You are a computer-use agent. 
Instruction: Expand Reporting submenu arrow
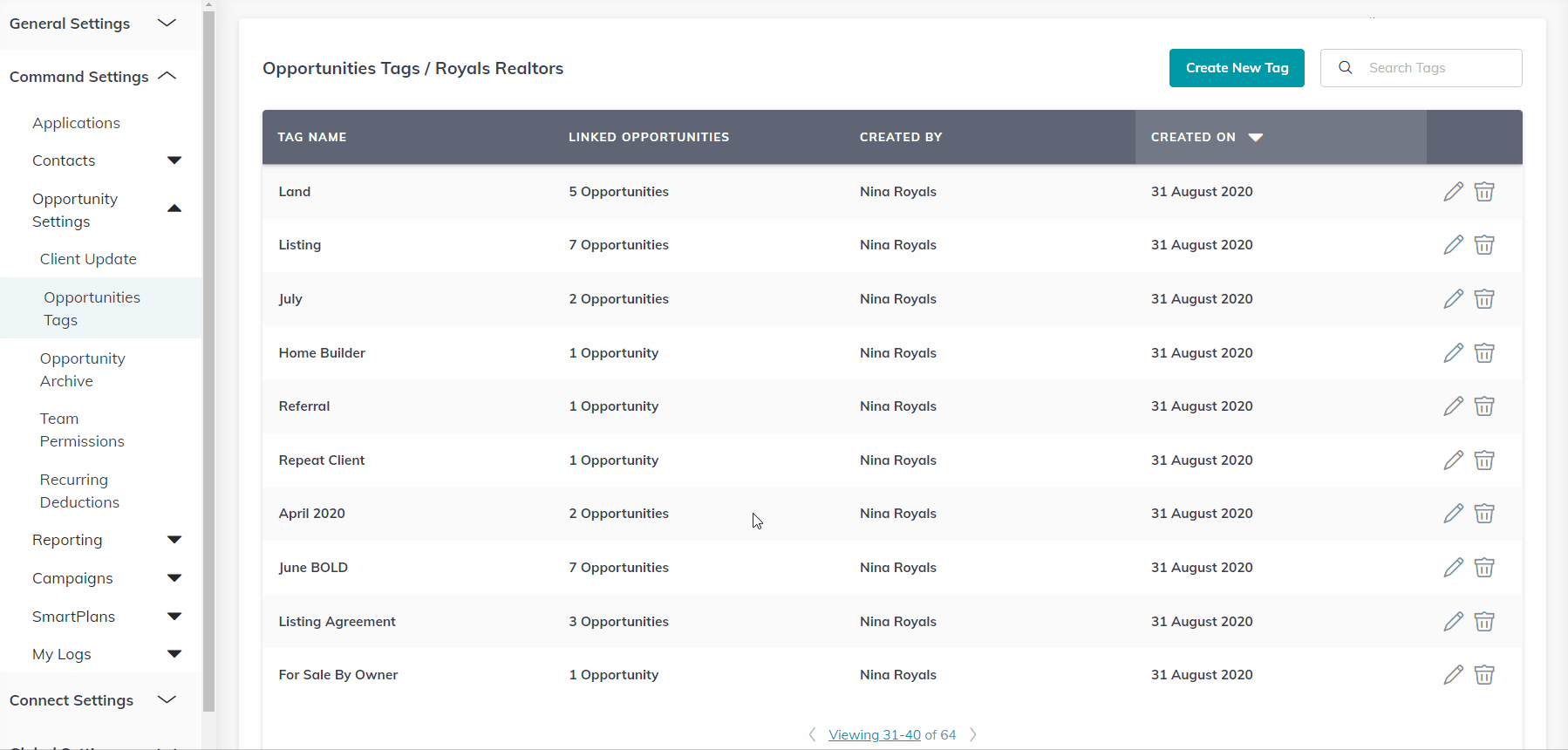click(x=174, y=540)
